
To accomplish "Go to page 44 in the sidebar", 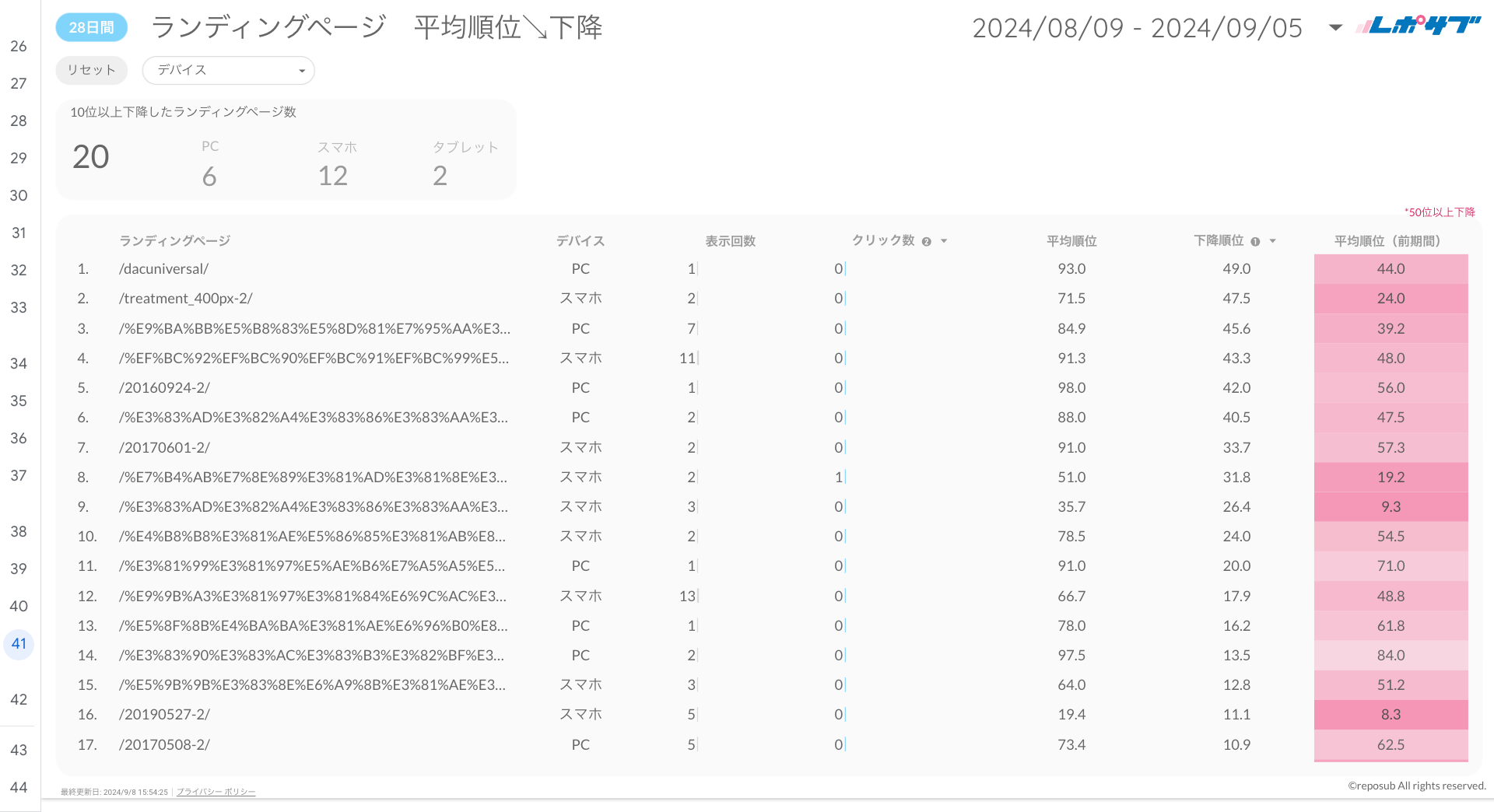I will click(18, 786).
